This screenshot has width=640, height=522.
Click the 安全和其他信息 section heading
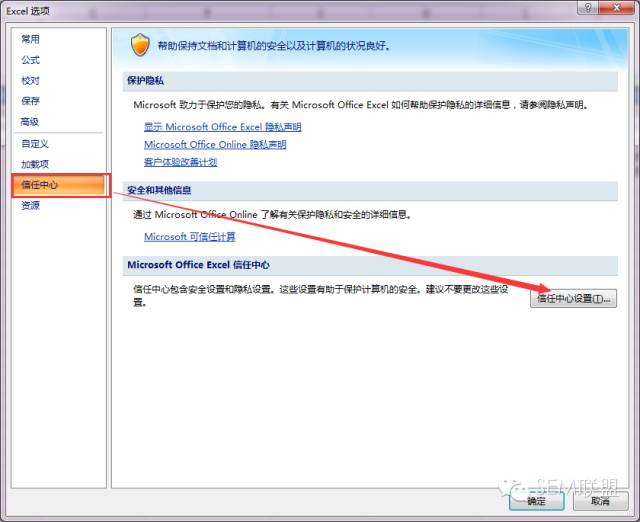point(159,190)
